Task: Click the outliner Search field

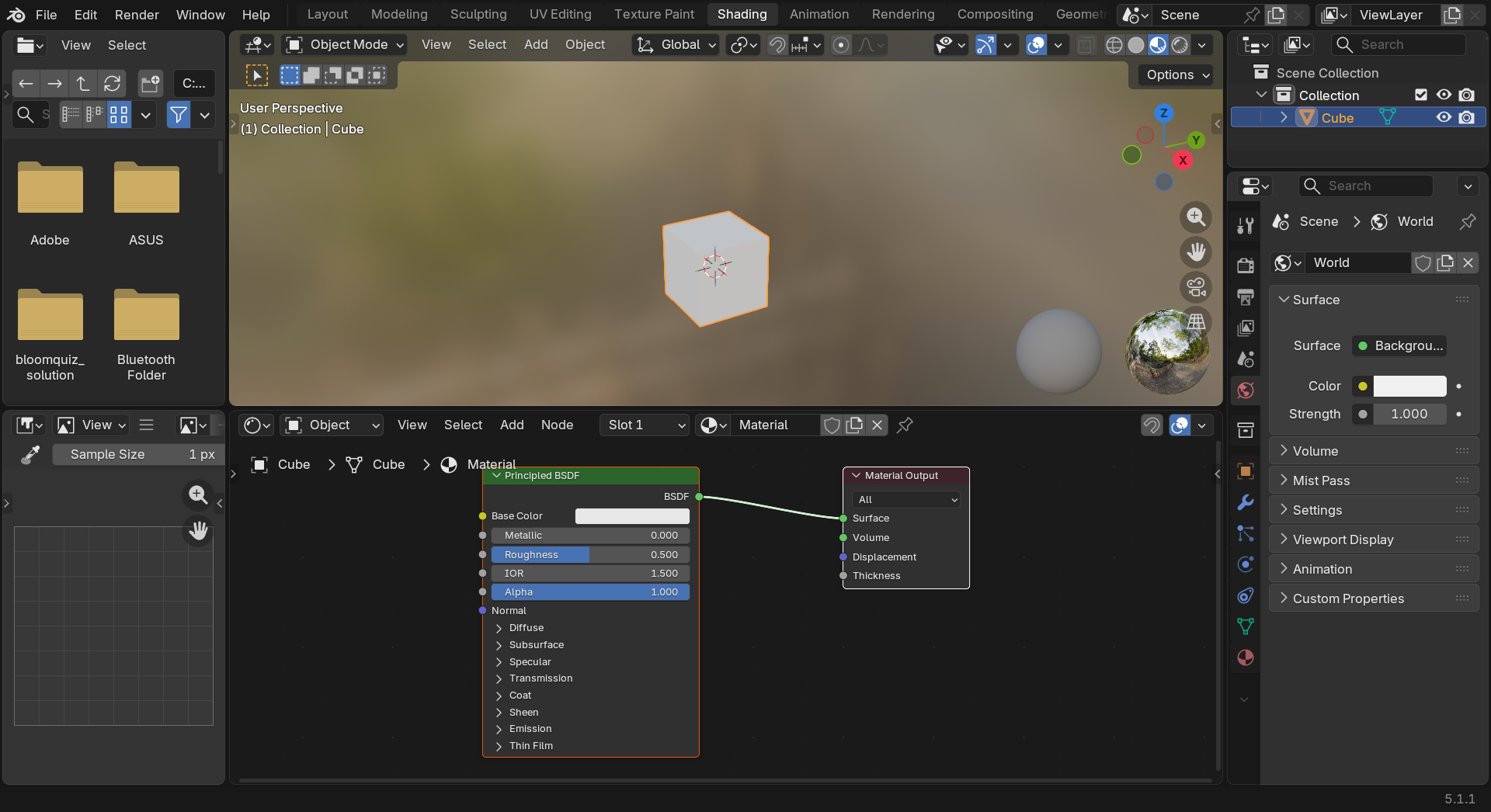Action: 1399,45
